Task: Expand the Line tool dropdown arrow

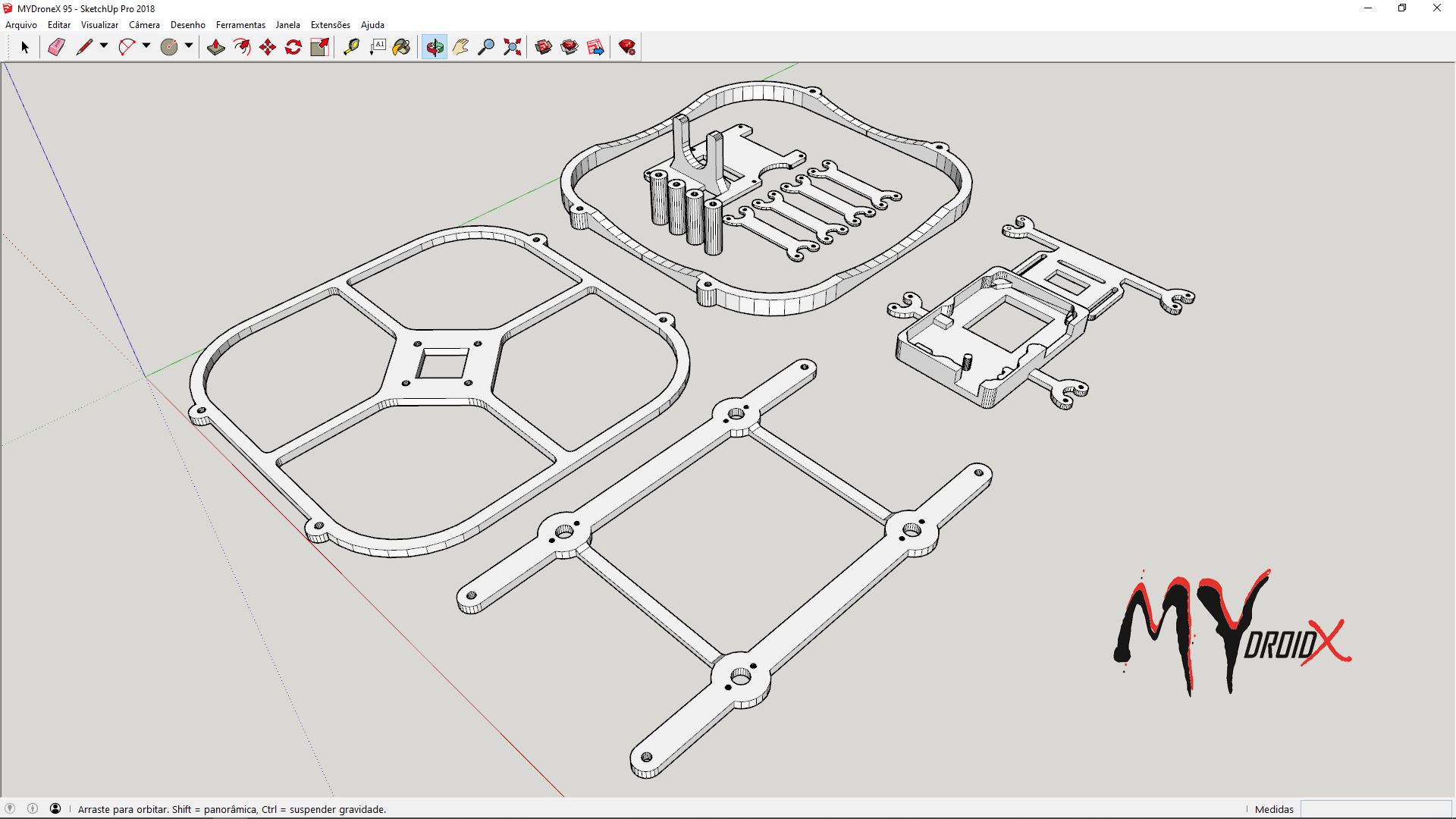Action: (x=104, y=47)
